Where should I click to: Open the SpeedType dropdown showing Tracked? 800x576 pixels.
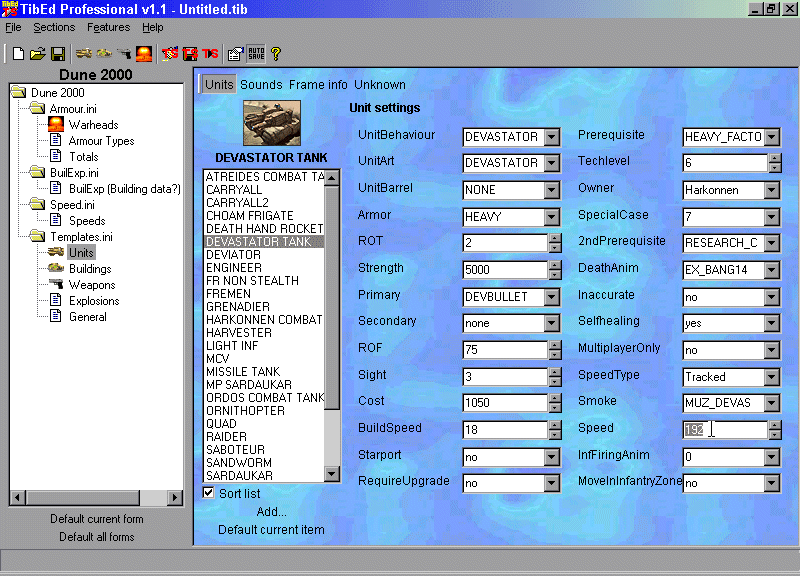772,377
